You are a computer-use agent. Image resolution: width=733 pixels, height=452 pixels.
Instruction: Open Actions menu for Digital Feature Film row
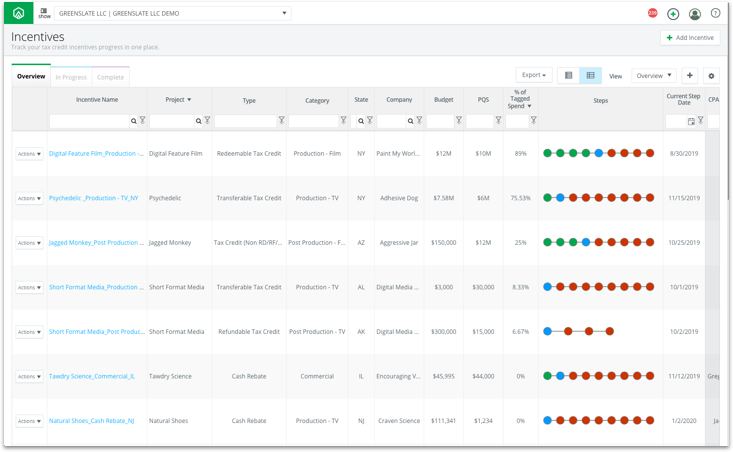29,154
